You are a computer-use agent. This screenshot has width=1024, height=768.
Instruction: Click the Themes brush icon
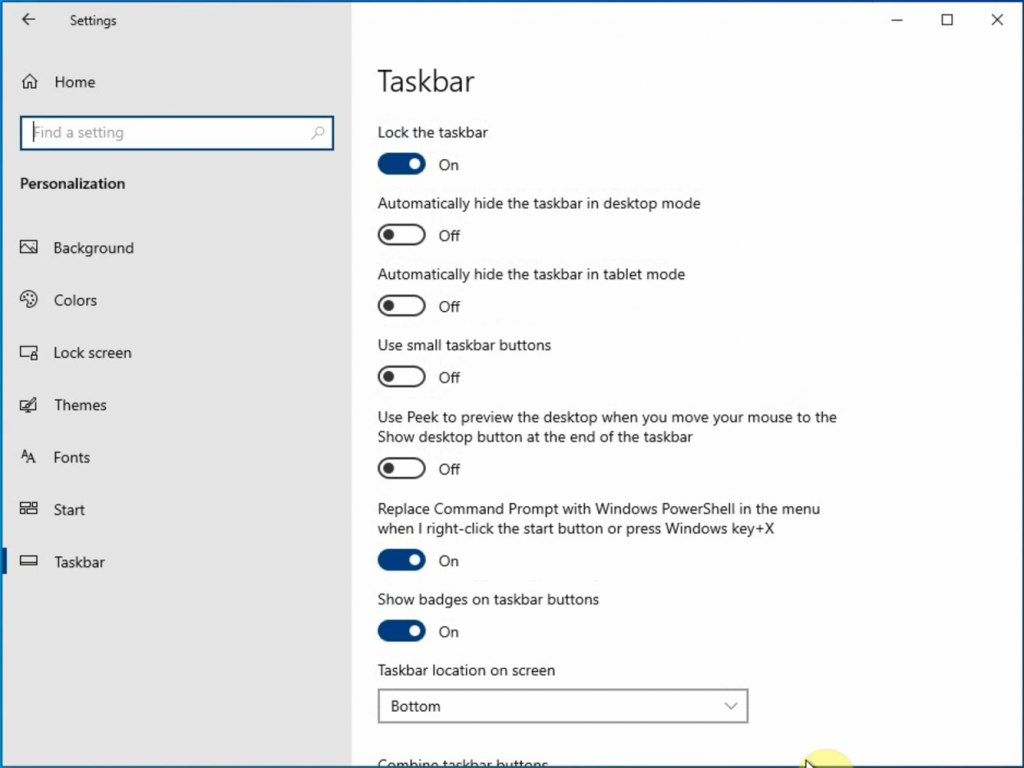[29, 405]
